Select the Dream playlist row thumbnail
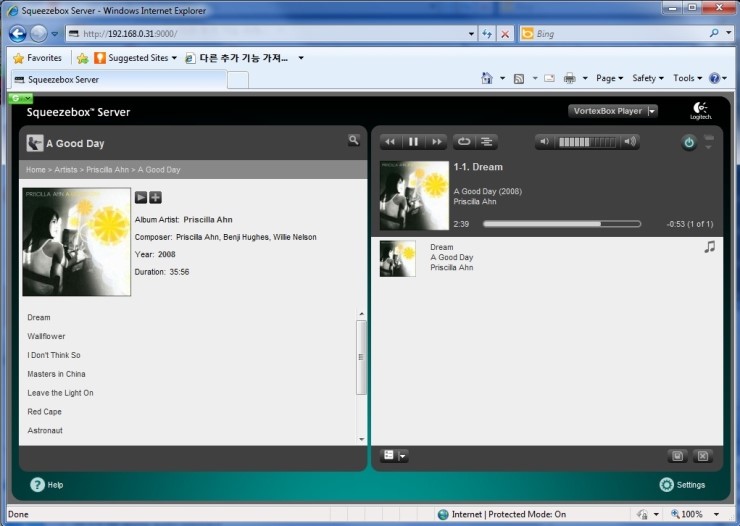 (x=398, y=258)
